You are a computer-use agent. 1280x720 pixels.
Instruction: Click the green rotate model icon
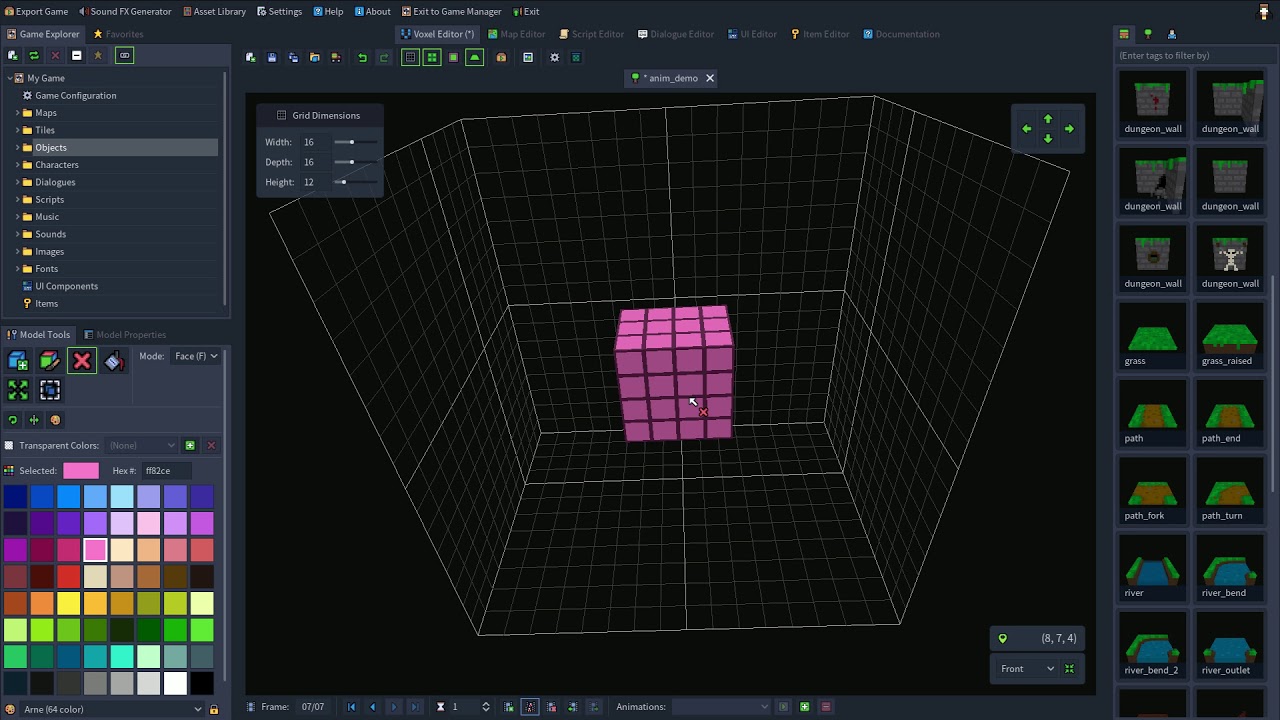[x=13, y=420]
